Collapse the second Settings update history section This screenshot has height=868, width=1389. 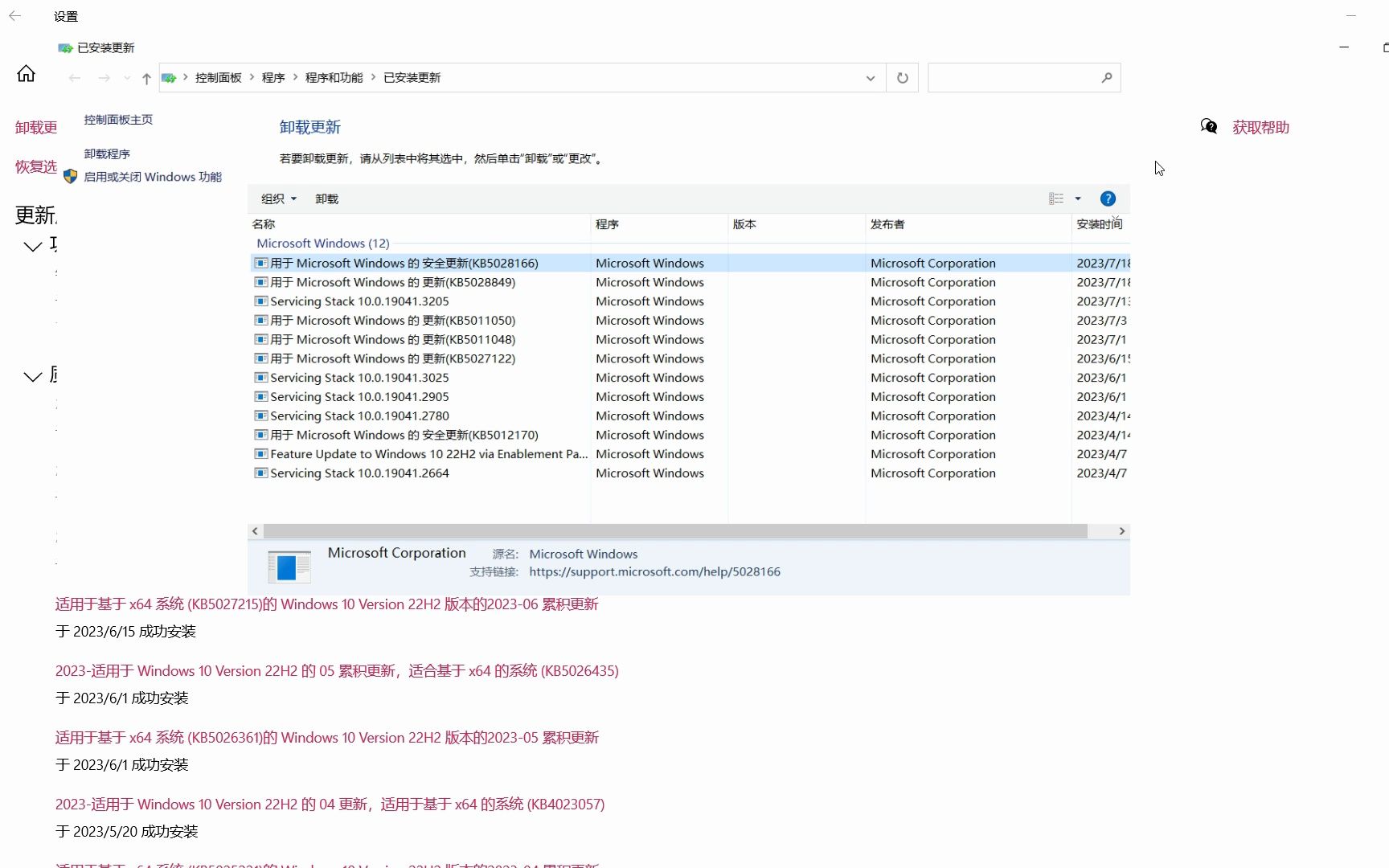click(x=33, y=376)
